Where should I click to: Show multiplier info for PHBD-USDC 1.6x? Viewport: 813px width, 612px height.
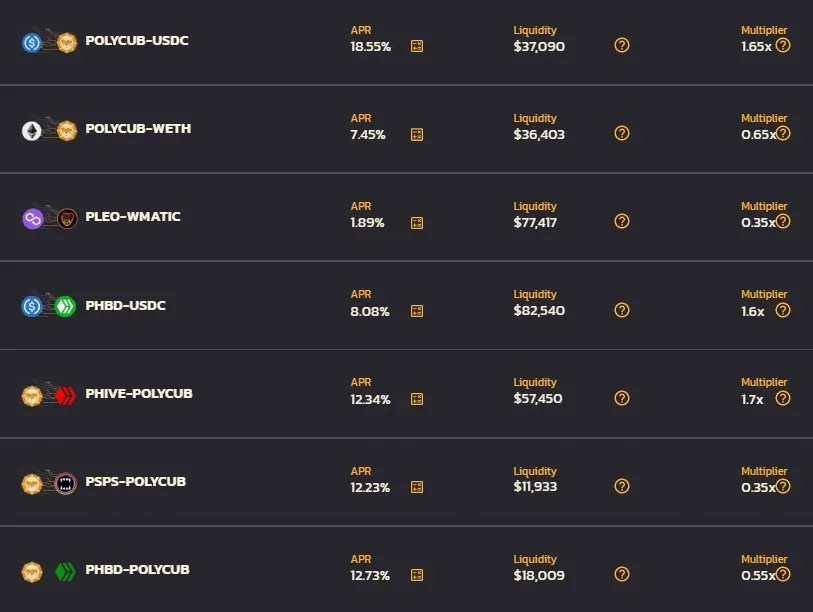click(x=783, y=310)
